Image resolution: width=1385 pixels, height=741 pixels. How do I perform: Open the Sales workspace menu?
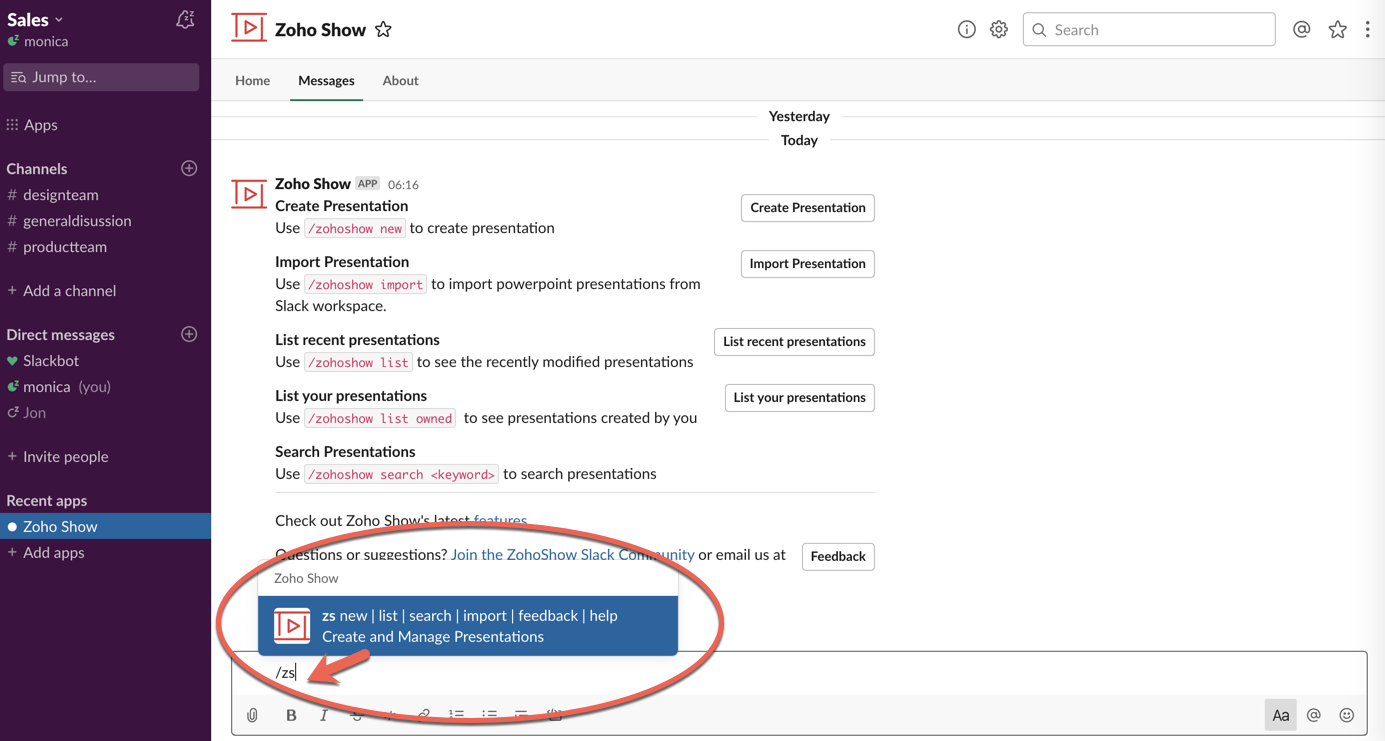35,19
